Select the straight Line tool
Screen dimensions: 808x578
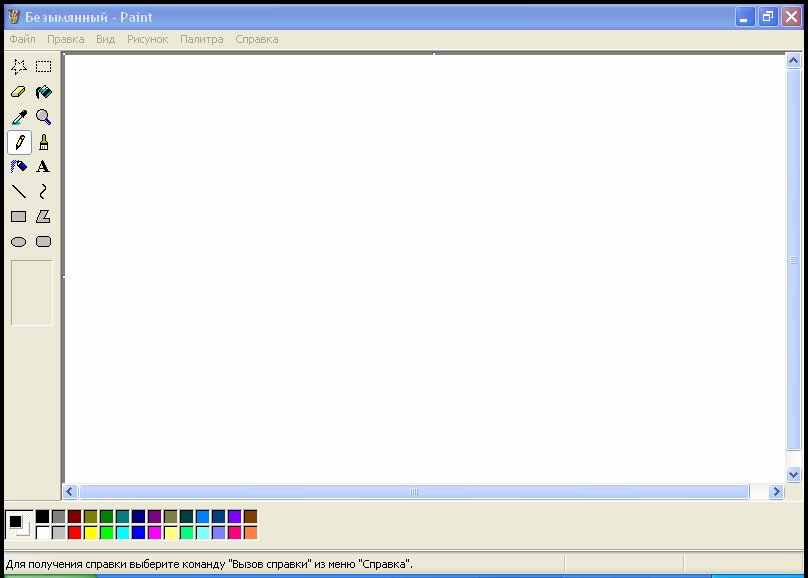19,192
